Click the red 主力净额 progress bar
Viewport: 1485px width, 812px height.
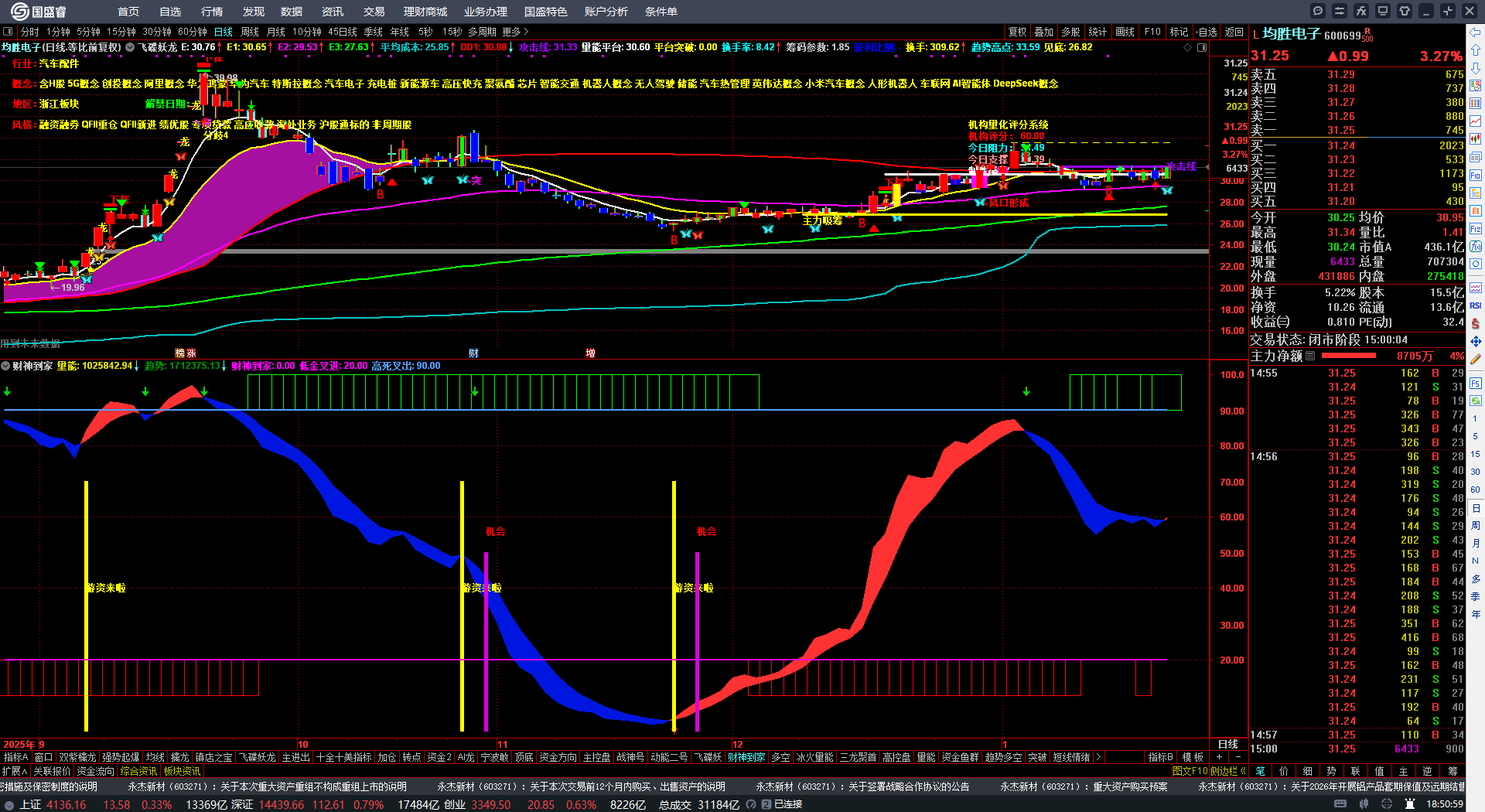point(1349,356)
